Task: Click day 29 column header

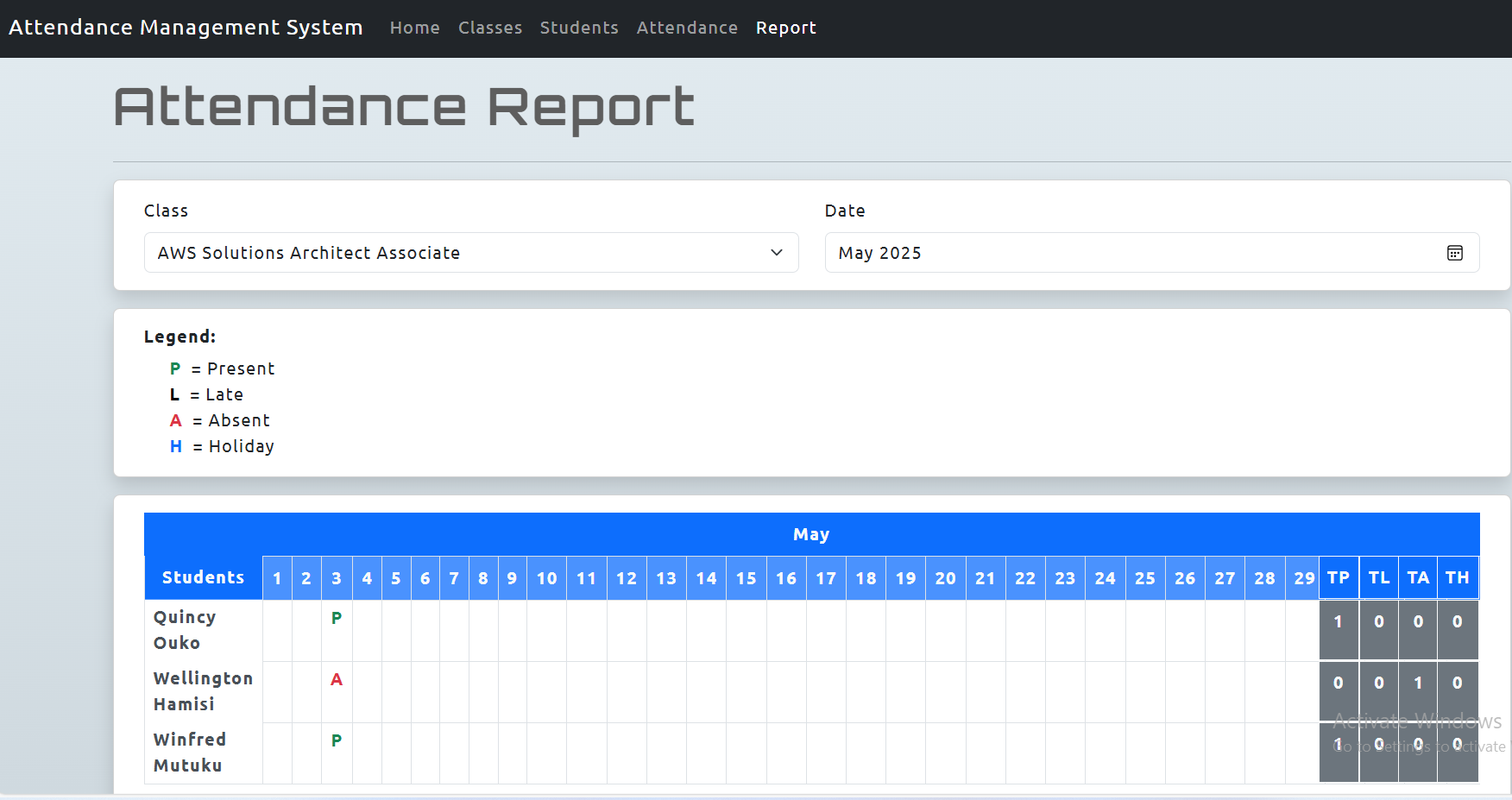Action: (x=1302, y=578)
